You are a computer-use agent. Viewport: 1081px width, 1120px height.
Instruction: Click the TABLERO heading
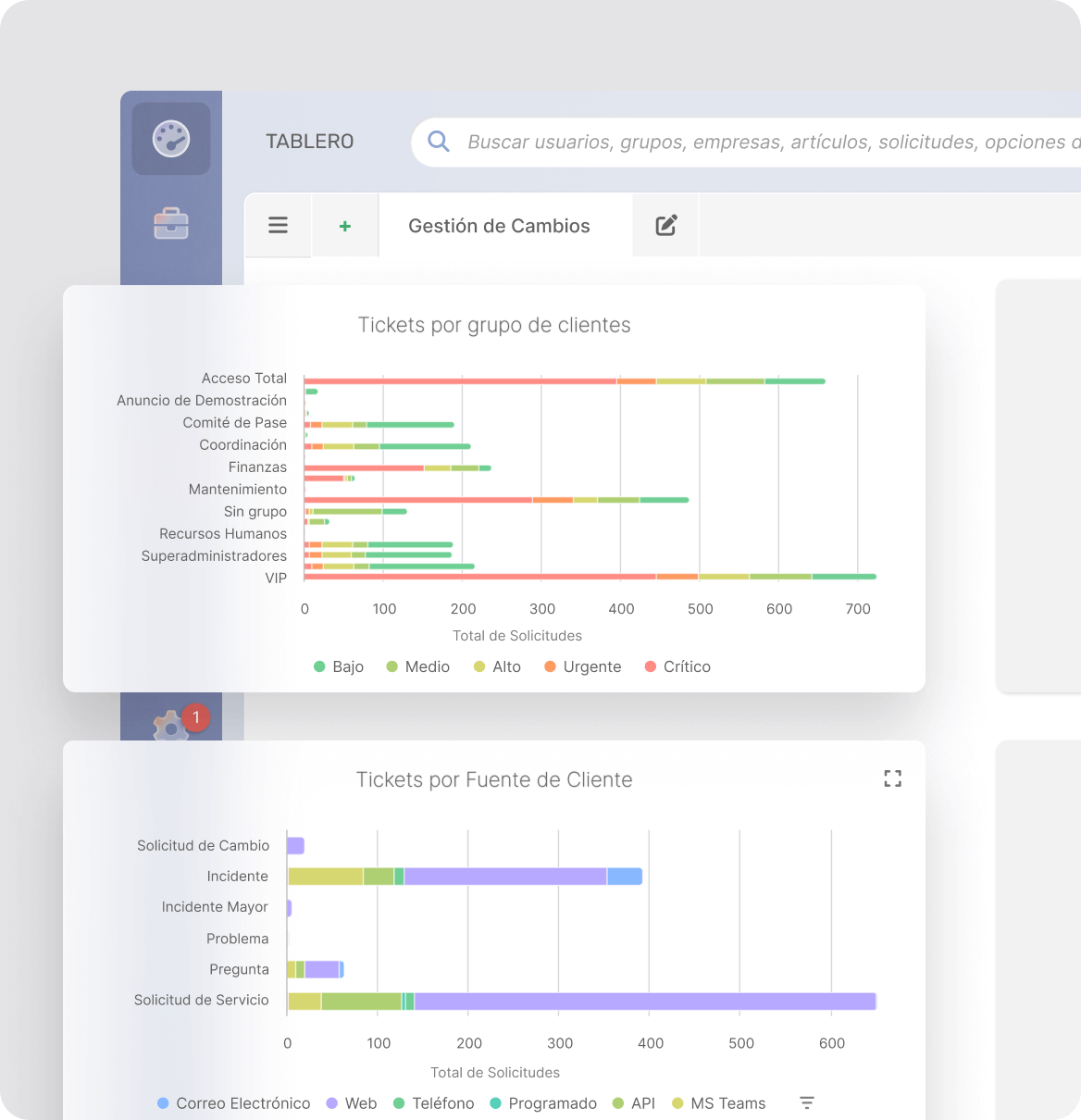tap(309, 141)
